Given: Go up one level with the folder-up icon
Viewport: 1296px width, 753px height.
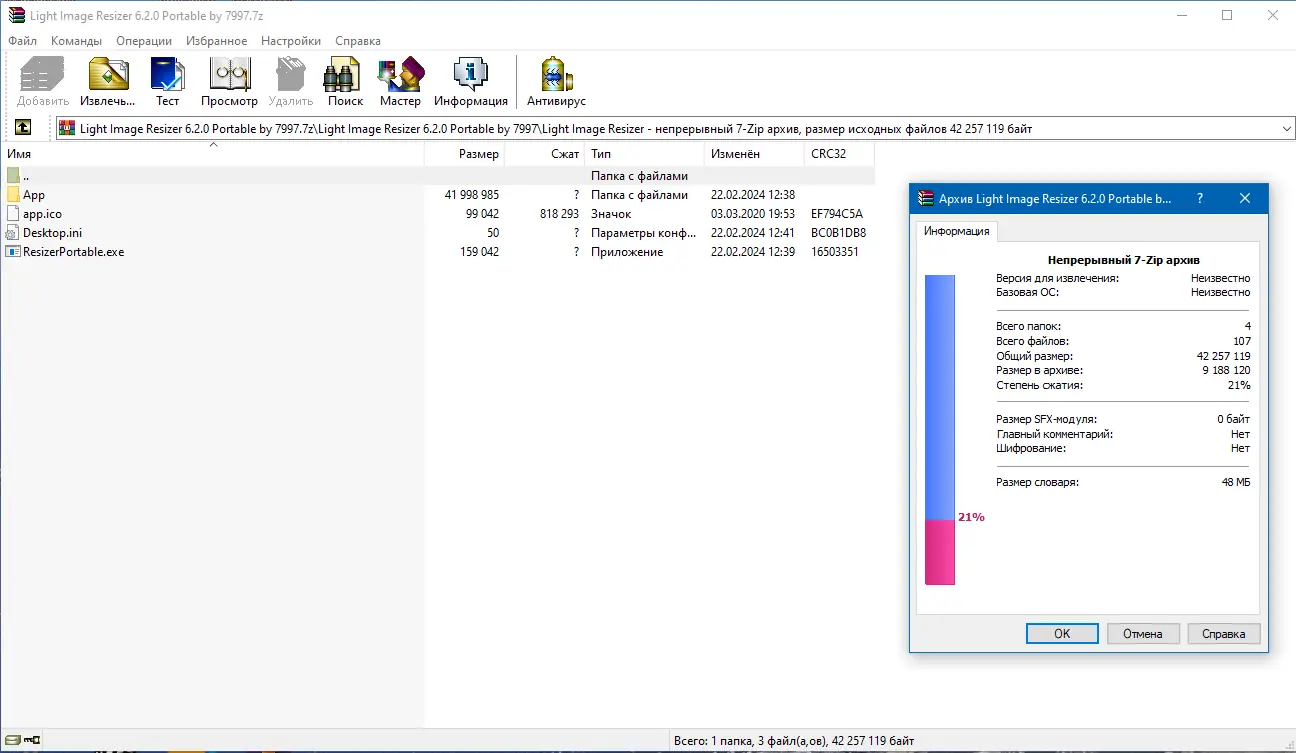Looking at the screenshot, I should pyautogui.click(x=22, y=127).
